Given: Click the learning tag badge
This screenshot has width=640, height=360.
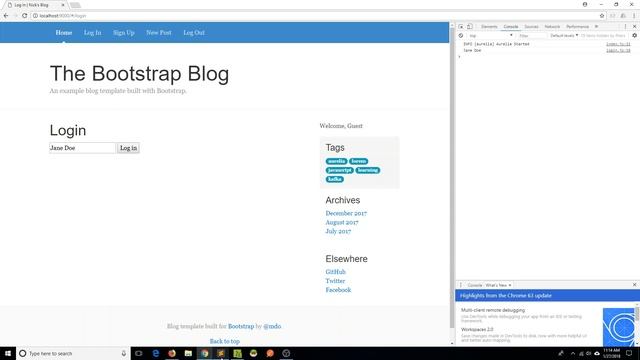Looking at the screenshot, I should coord(367,170).
